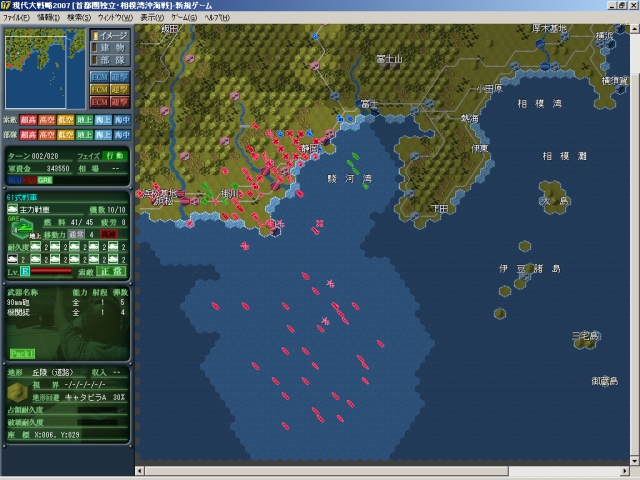640x480 pixels.
Task: Toggle 高空 in the 索敵 row
Action: tap(47, 120)
